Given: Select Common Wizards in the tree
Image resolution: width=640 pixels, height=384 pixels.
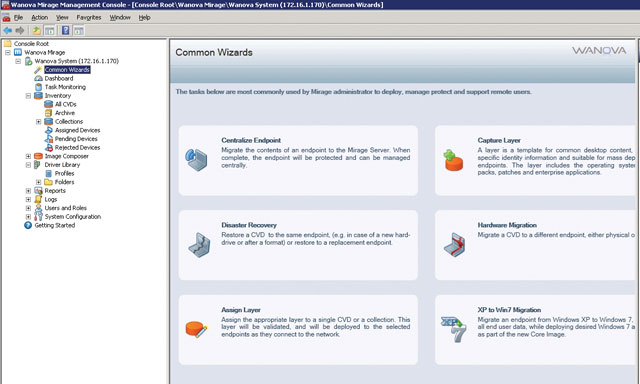Looking at the screenshot, I should [x=67, y=70].
